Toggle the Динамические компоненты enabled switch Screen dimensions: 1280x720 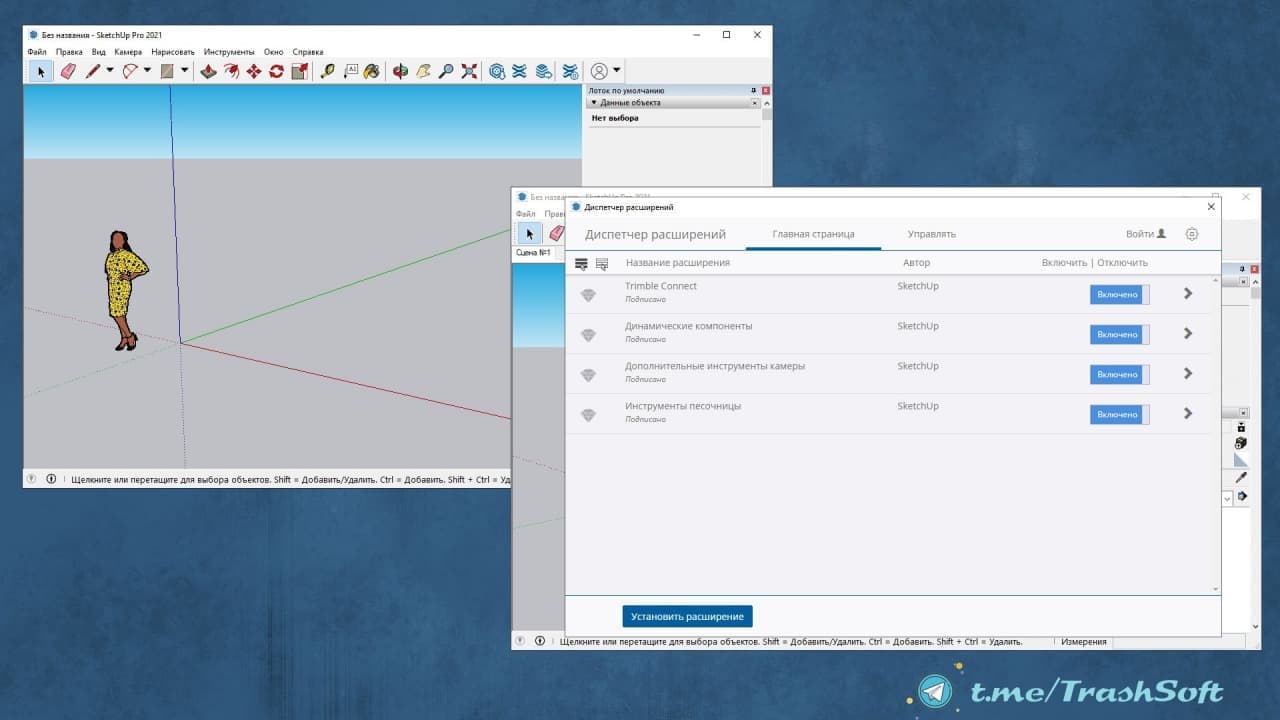pyautogui.click(x=1120, y=334)
